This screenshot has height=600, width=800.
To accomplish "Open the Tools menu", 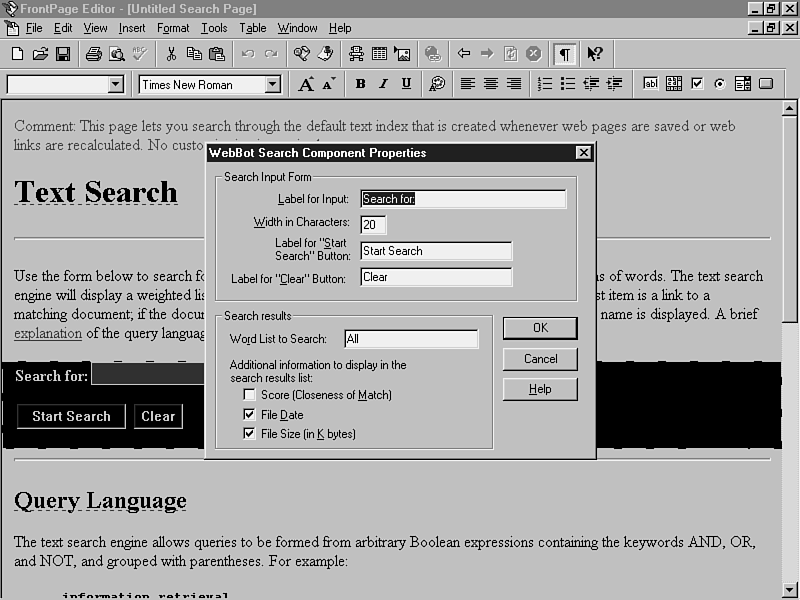I will [x=214, y=28].
